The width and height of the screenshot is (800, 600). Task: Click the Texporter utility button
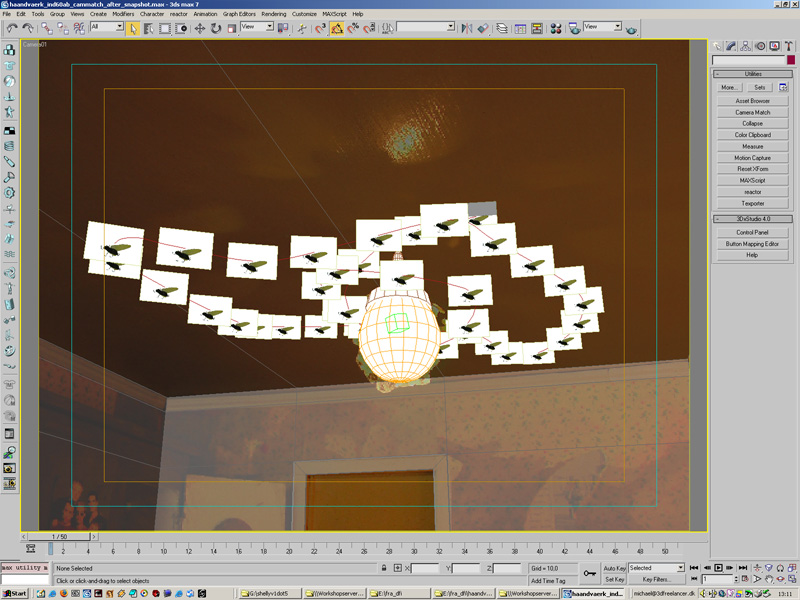click(x=753, y=203)
